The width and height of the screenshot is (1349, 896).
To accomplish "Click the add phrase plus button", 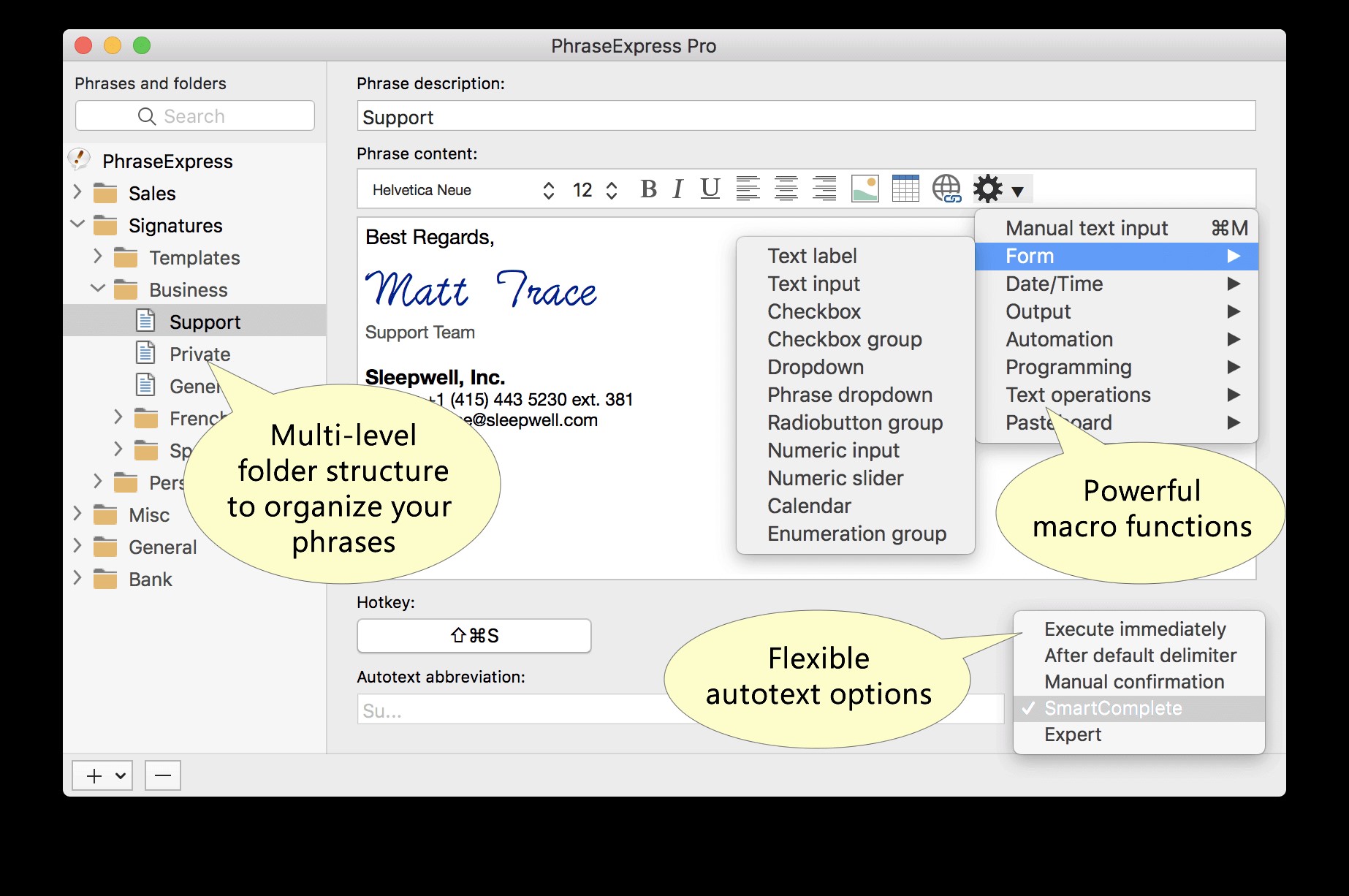I will [94, 775].
